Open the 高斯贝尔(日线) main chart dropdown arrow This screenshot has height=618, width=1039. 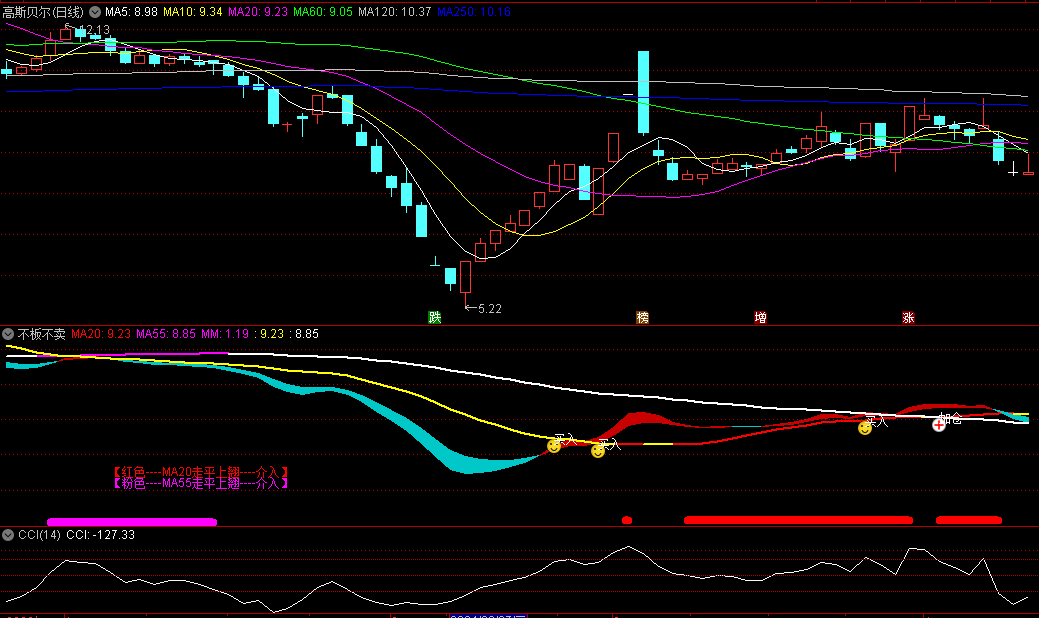coord(94,12)
